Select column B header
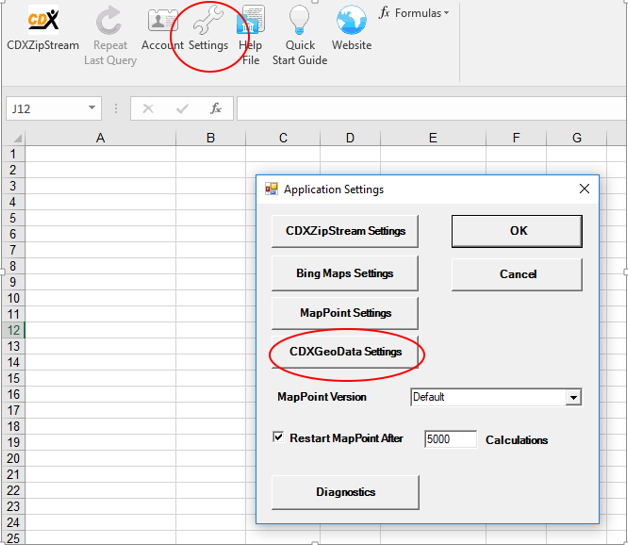 point(211,138)
